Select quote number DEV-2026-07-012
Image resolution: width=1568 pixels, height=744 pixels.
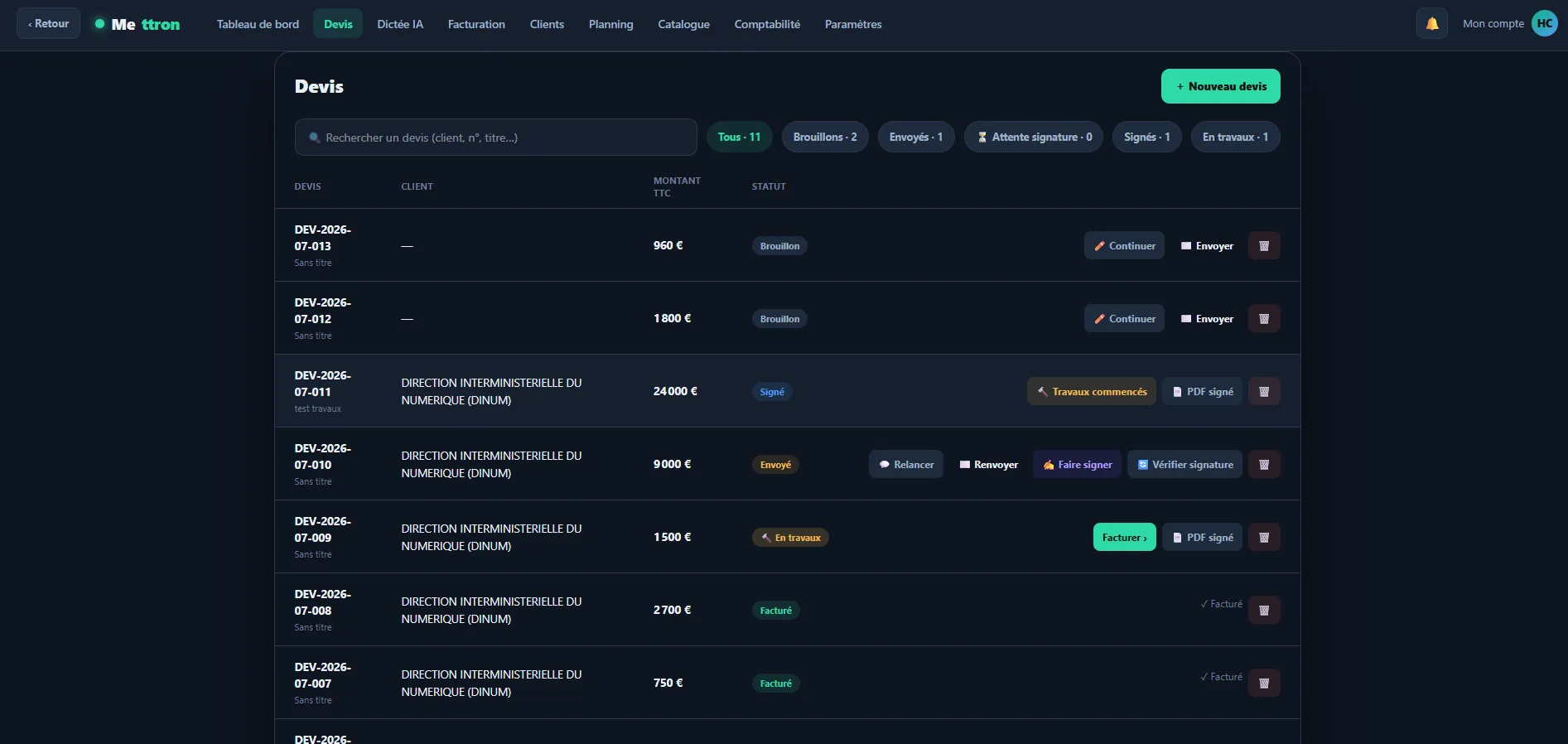coord(323,311)
